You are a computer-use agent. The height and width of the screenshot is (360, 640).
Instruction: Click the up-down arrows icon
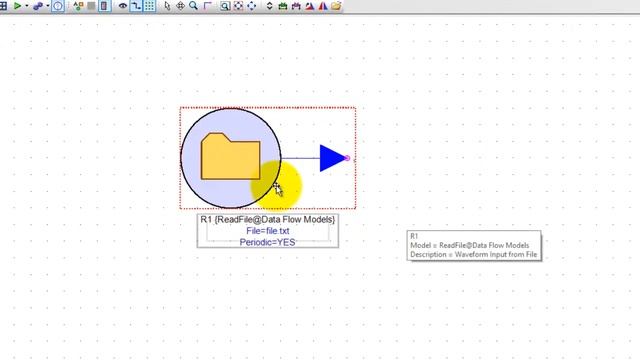point(269,6)
